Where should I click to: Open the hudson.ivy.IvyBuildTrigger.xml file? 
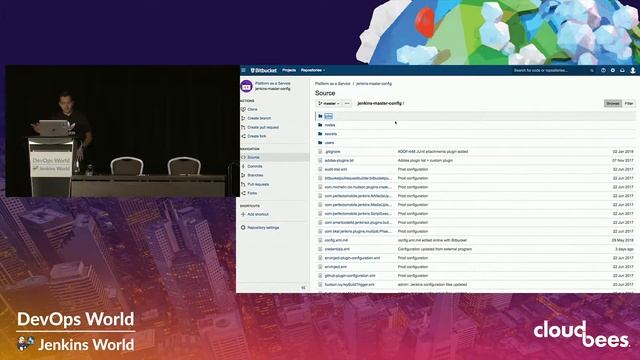(x=349, y=285)
